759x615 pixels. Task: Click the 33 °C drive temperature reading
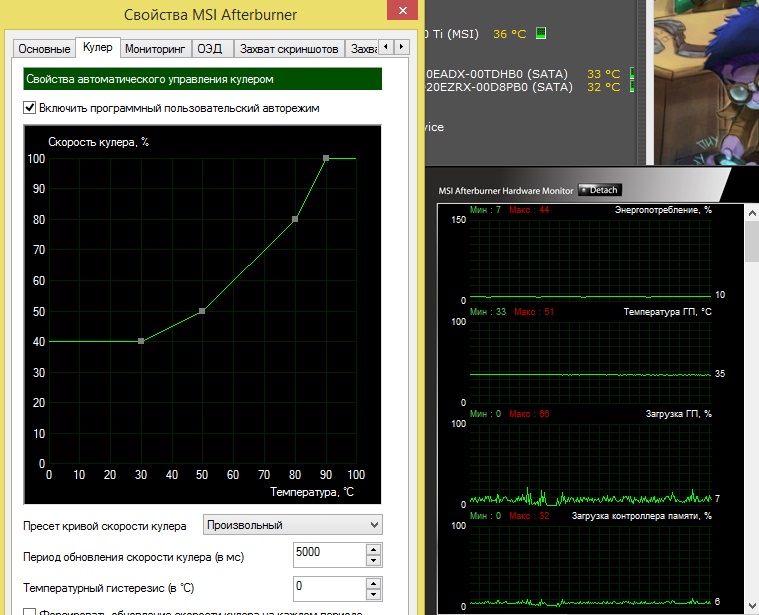(603, 74)
